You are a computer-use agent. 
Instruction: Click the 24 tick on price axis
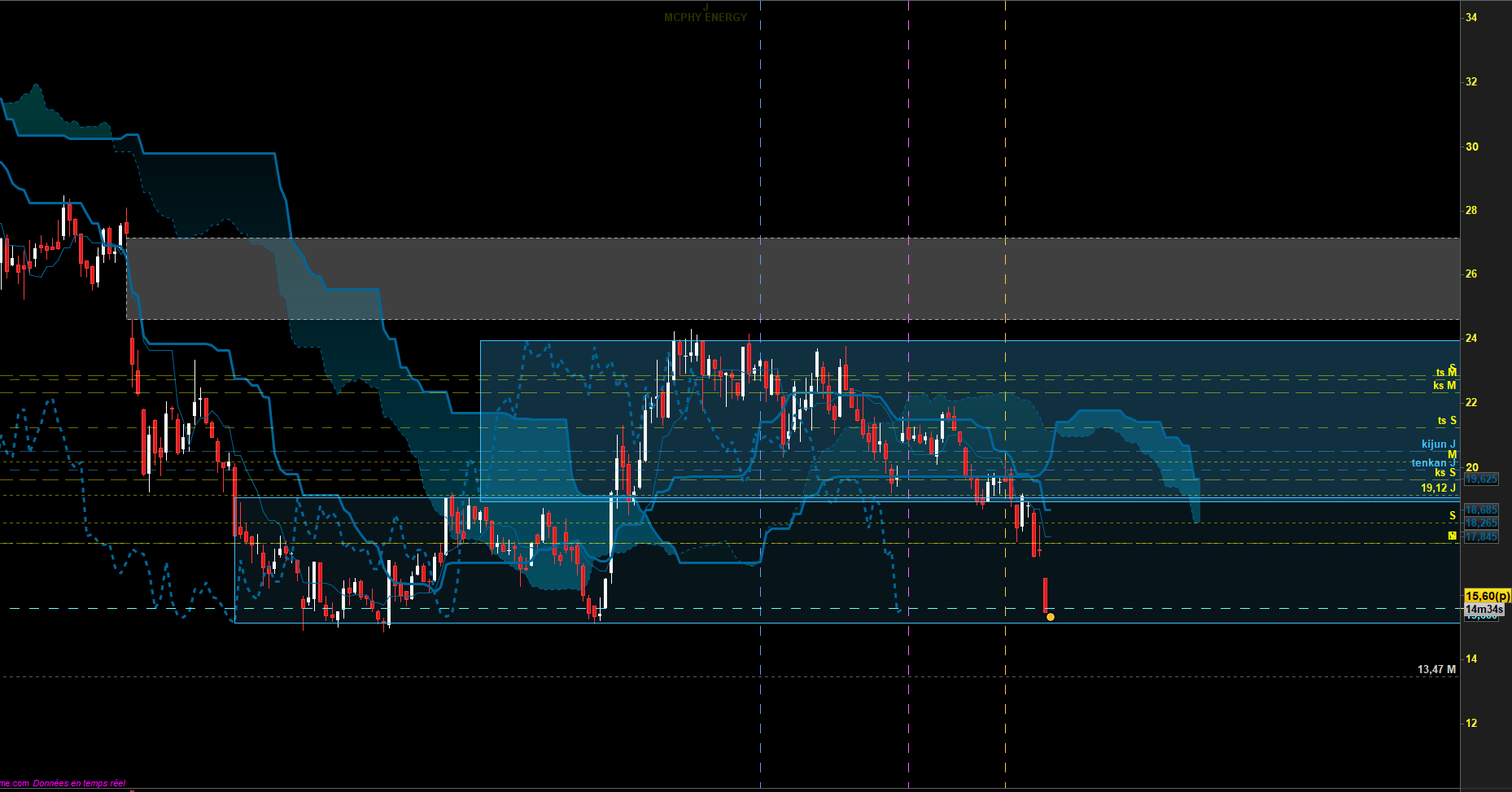(1471, 338)
